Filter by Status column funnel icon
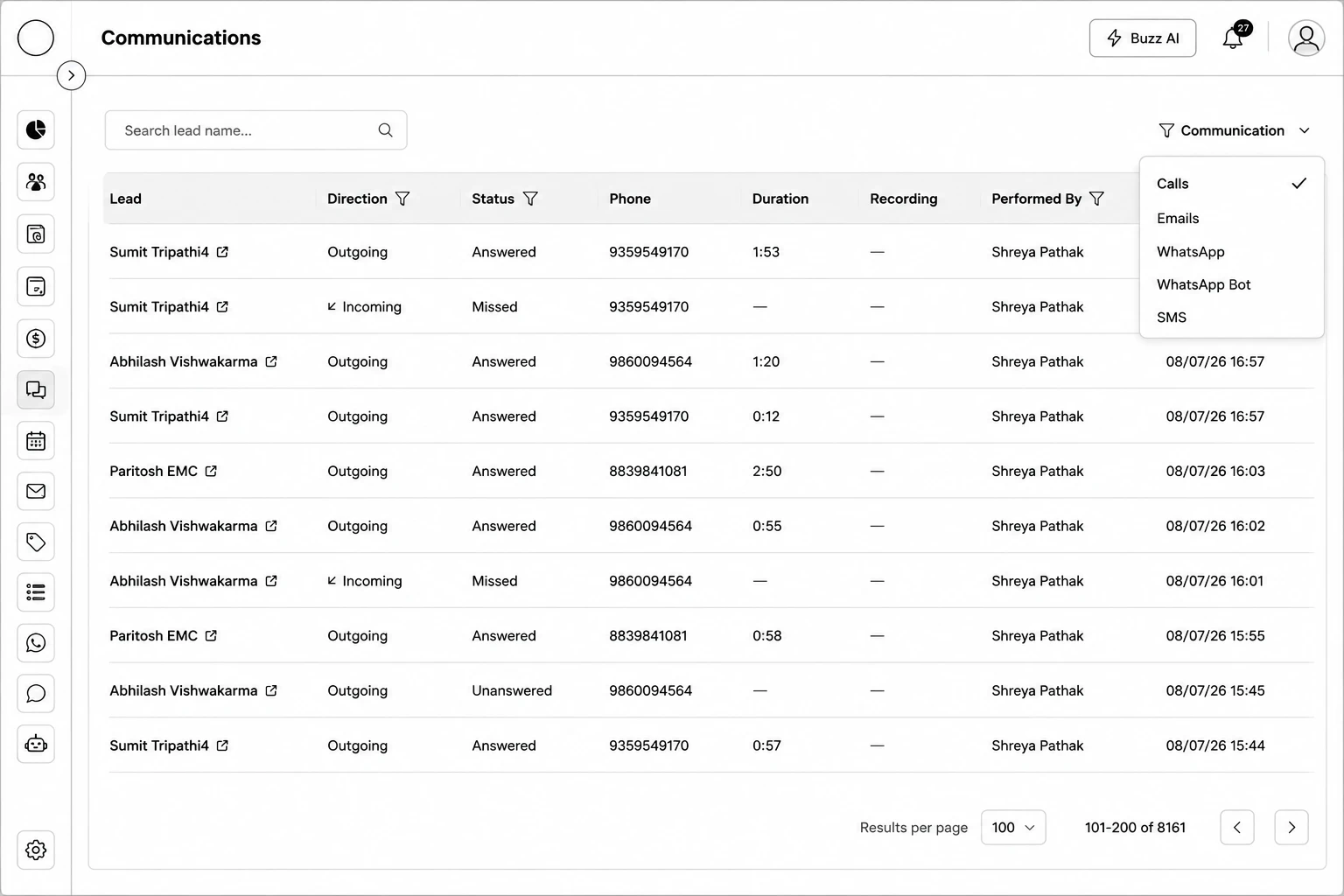 pyautogui.click(x=530, y=199)
